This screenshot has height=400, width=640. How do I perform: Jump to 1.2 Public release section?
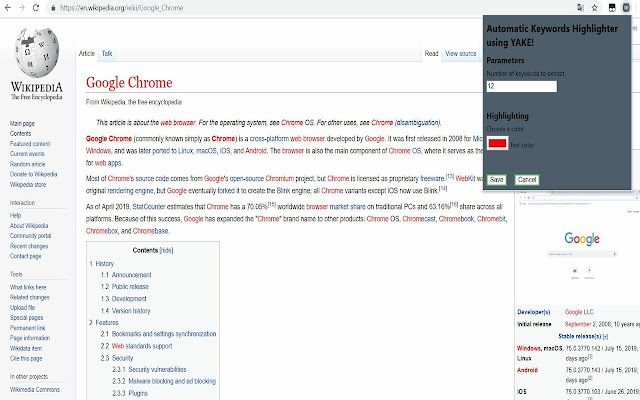pos(125,287)
